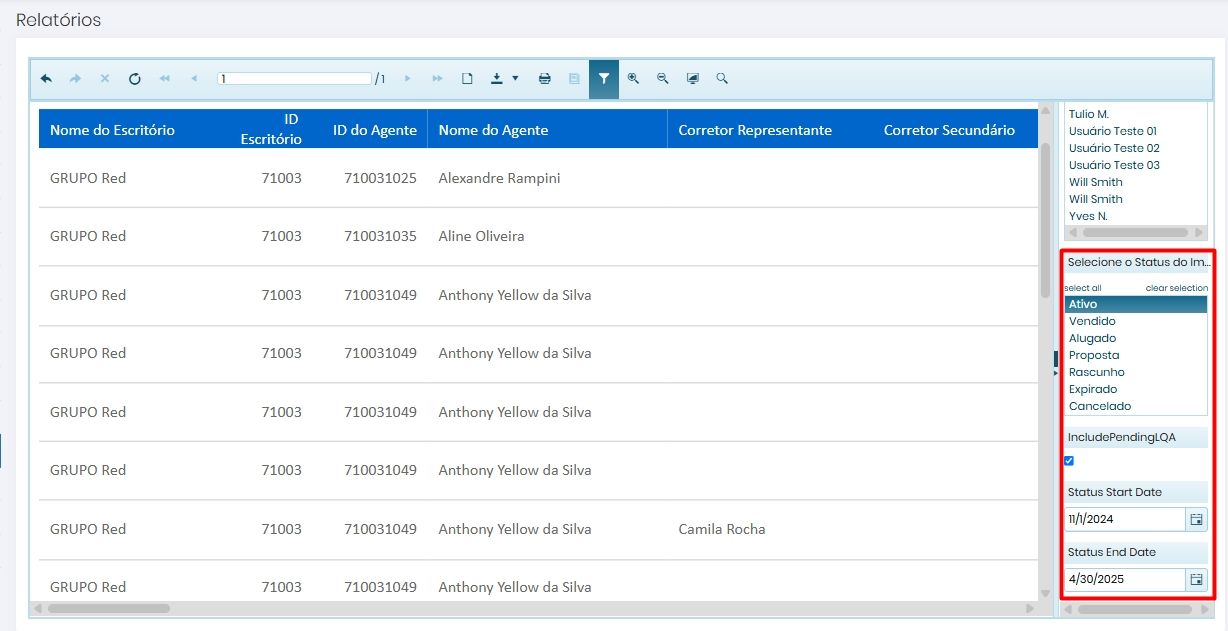Viewport: 1228px width, 631px height.
Task: Click the page number input field
Action: pos(295,78)
